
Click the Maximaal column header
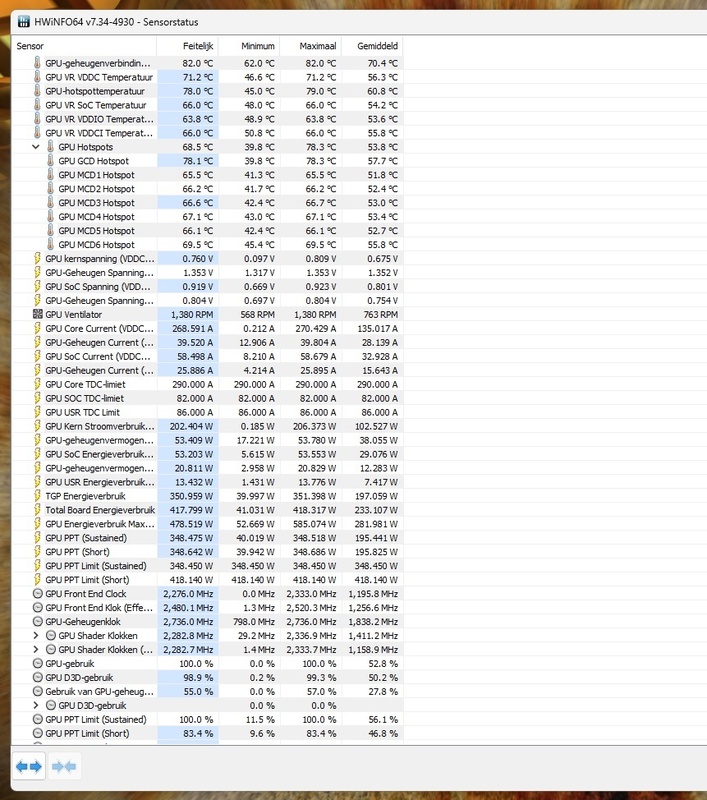[311, 46]
